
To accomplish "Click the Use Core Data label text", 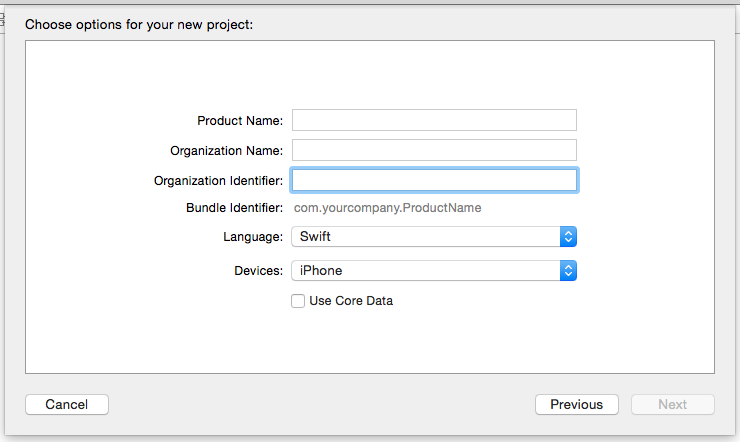I will click(351, 301).
